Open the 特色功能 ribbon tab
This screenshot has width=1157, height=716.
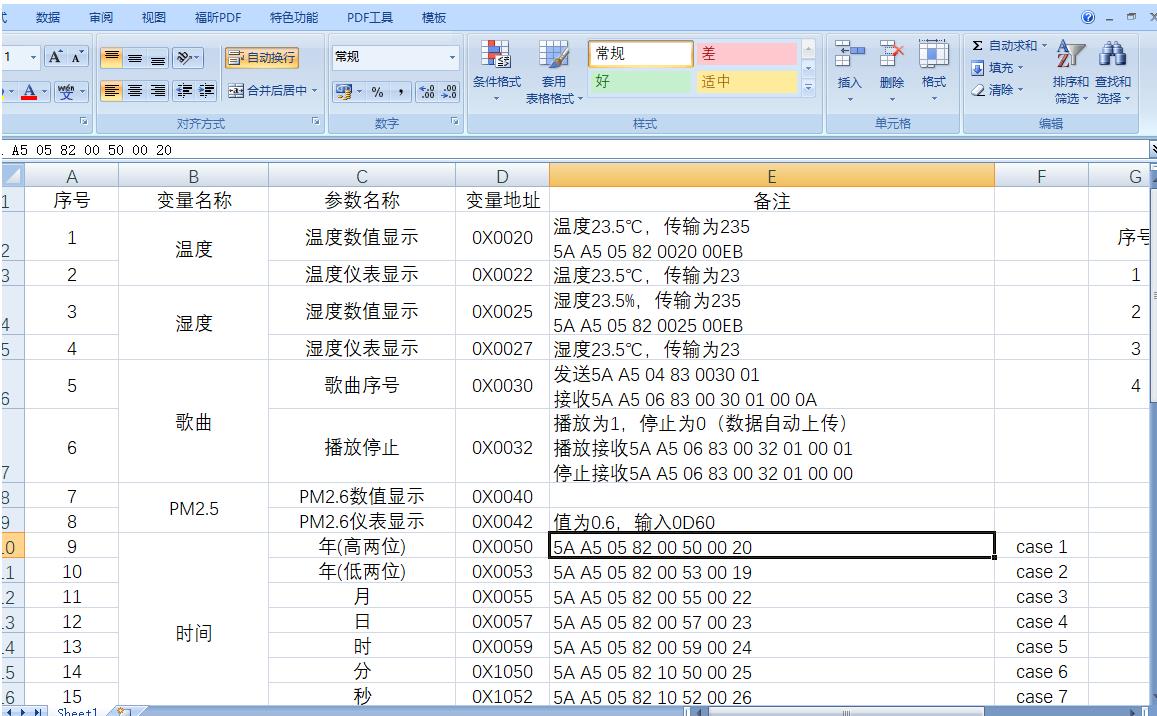pyautogui.click(x=294, y=18)
